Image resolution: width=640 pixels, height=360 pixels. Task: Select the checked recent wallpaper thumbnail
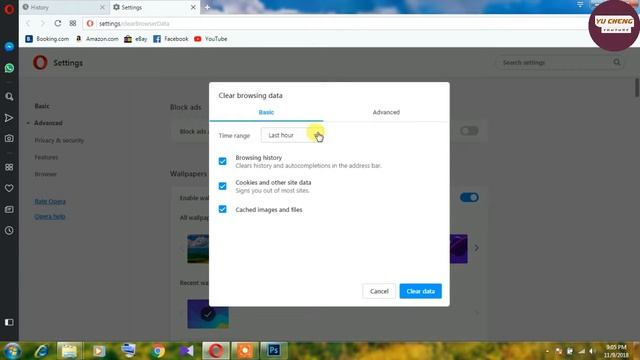coord(208,314)
